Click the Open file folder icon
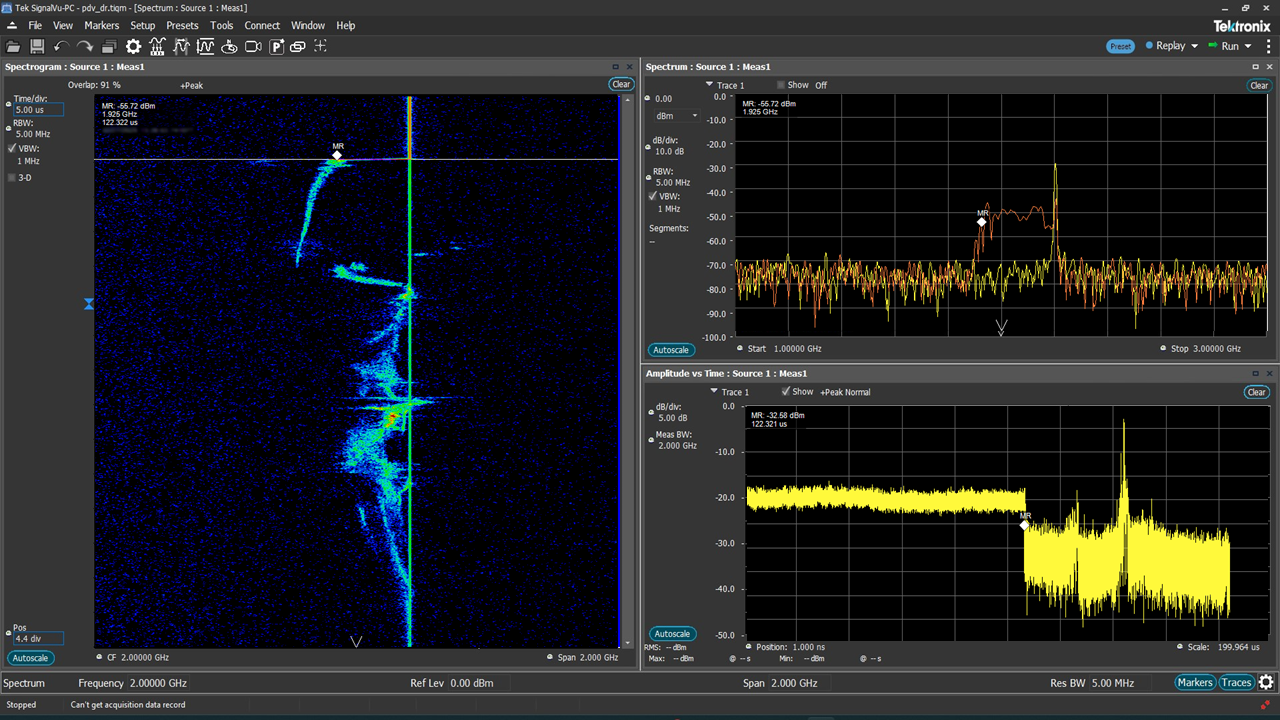The width and height of the screenshot is (1280, 720). [13, 46]
